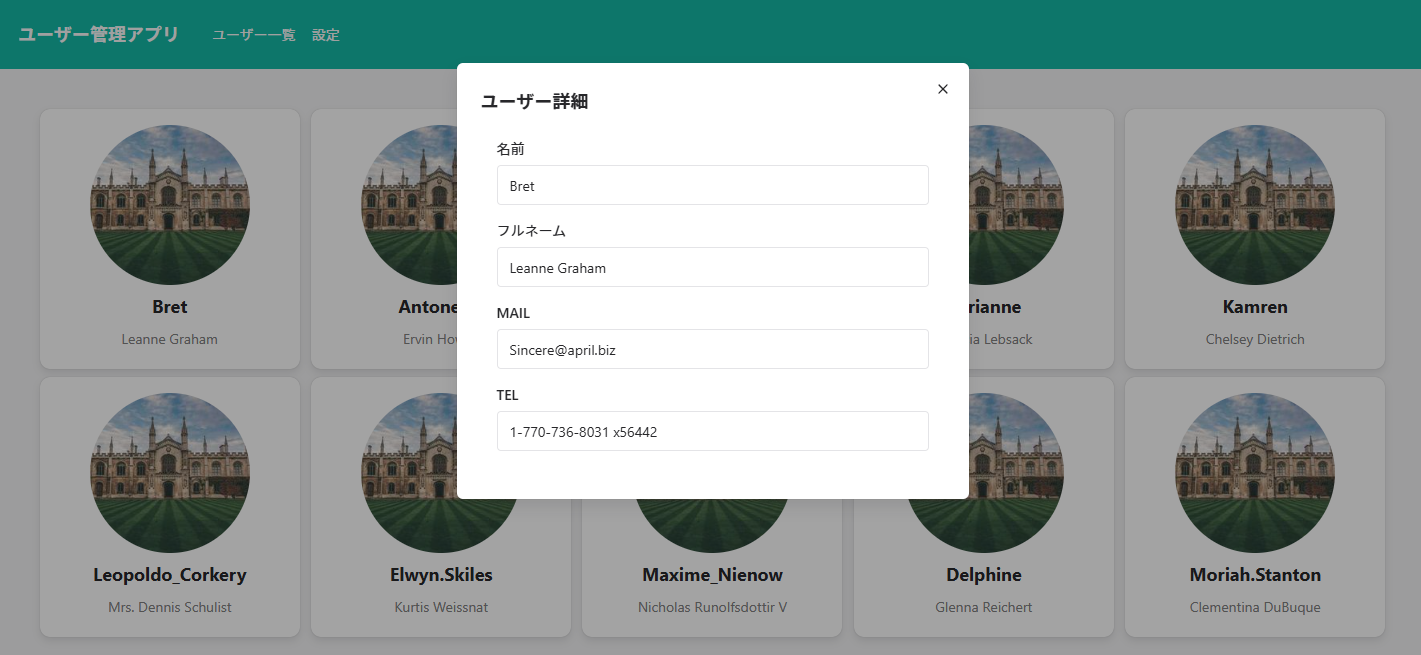Click the 名前 field containing Bret

(712, 185)
